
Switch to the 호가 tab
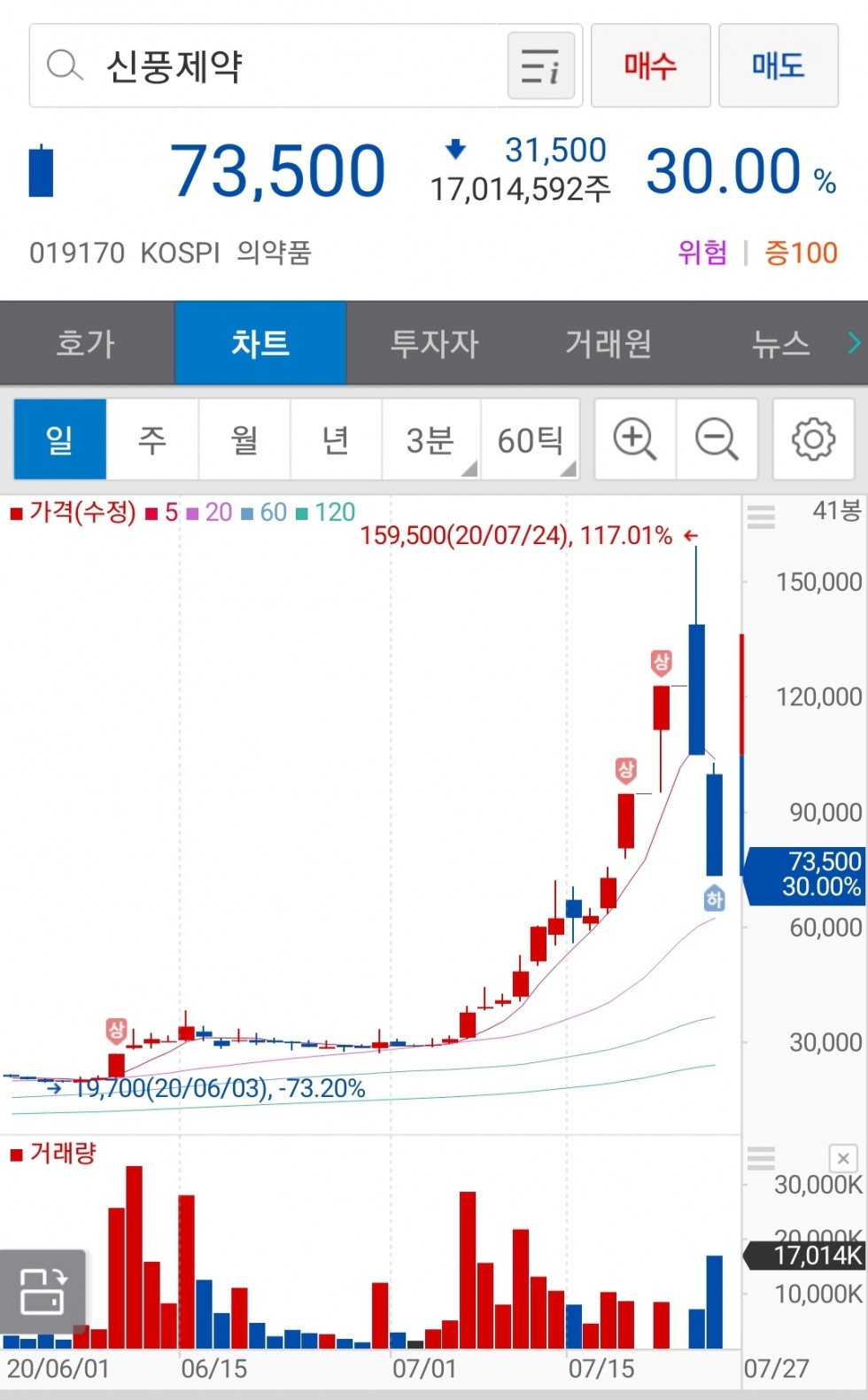(86, 343)
